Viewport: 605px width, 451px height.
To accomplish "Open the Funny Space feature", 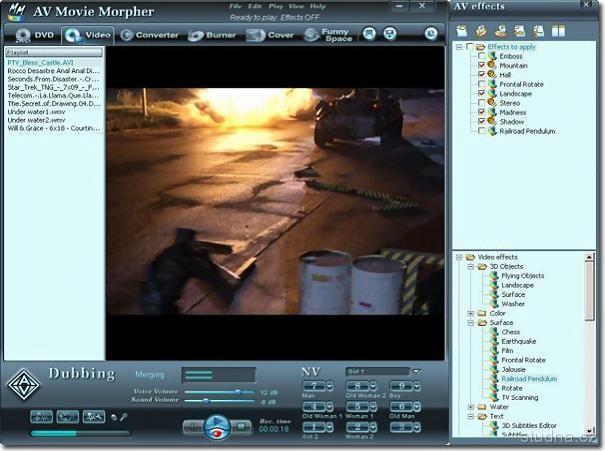I will pyautogui.click(x=324, y=35).
